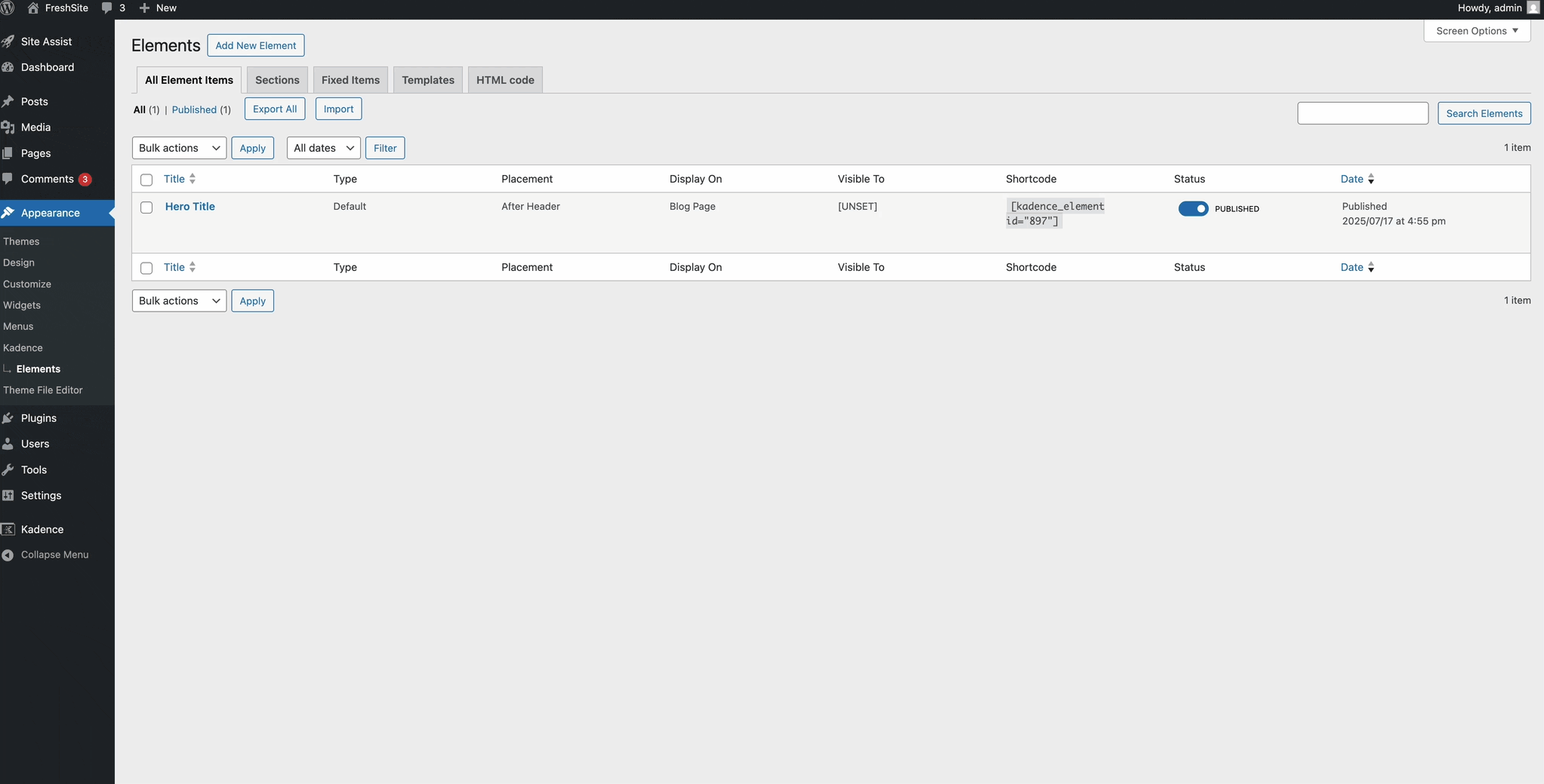The image size is (1544, 784).
Task: Click the Site Assist rocket icon
Action: coord(8,42)
